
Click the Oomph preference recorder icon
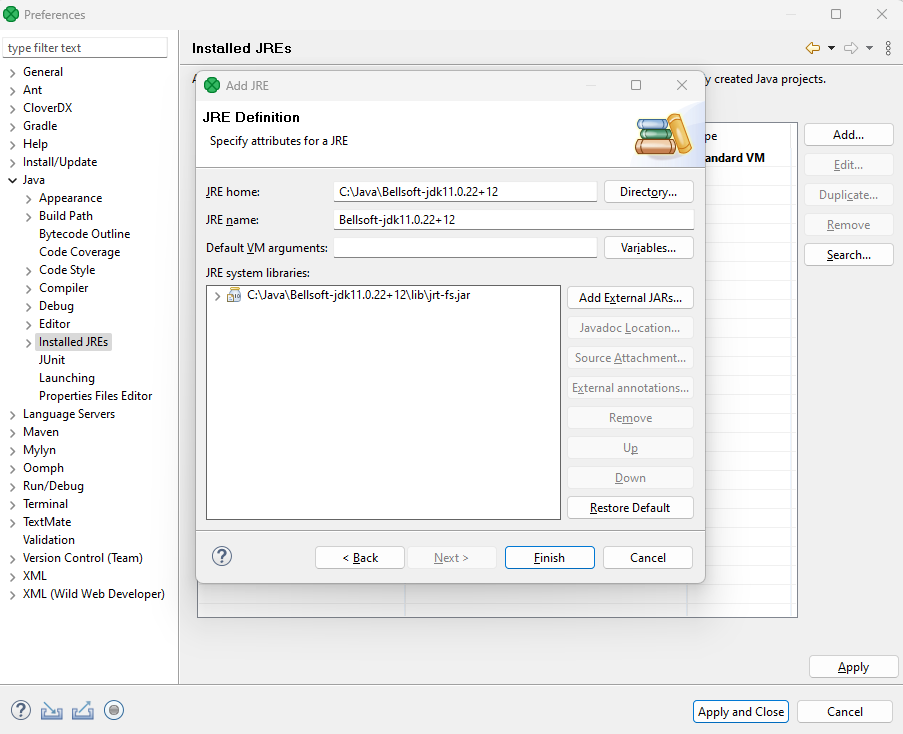pyautogui.click(x=114, y=710)
